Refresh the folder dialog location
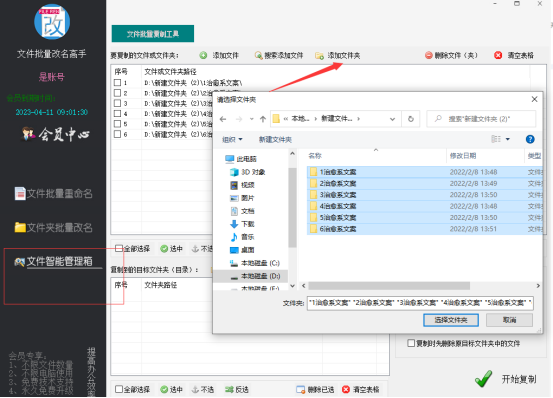The height and width of the screenshot is (398, 553). (411, 119)
